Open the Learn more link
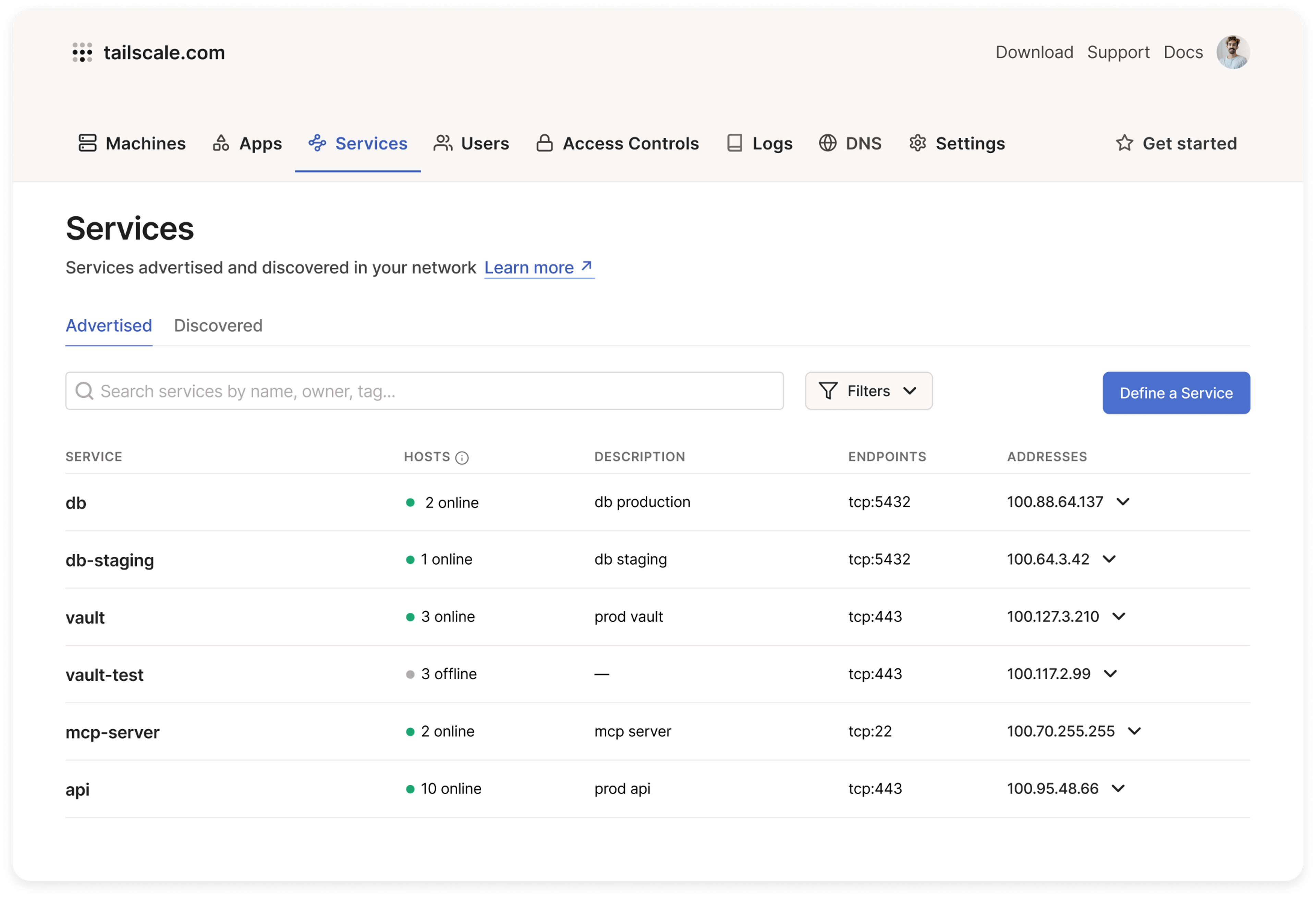The height and width of the screenshot is (898, 1316). (538, 267)
